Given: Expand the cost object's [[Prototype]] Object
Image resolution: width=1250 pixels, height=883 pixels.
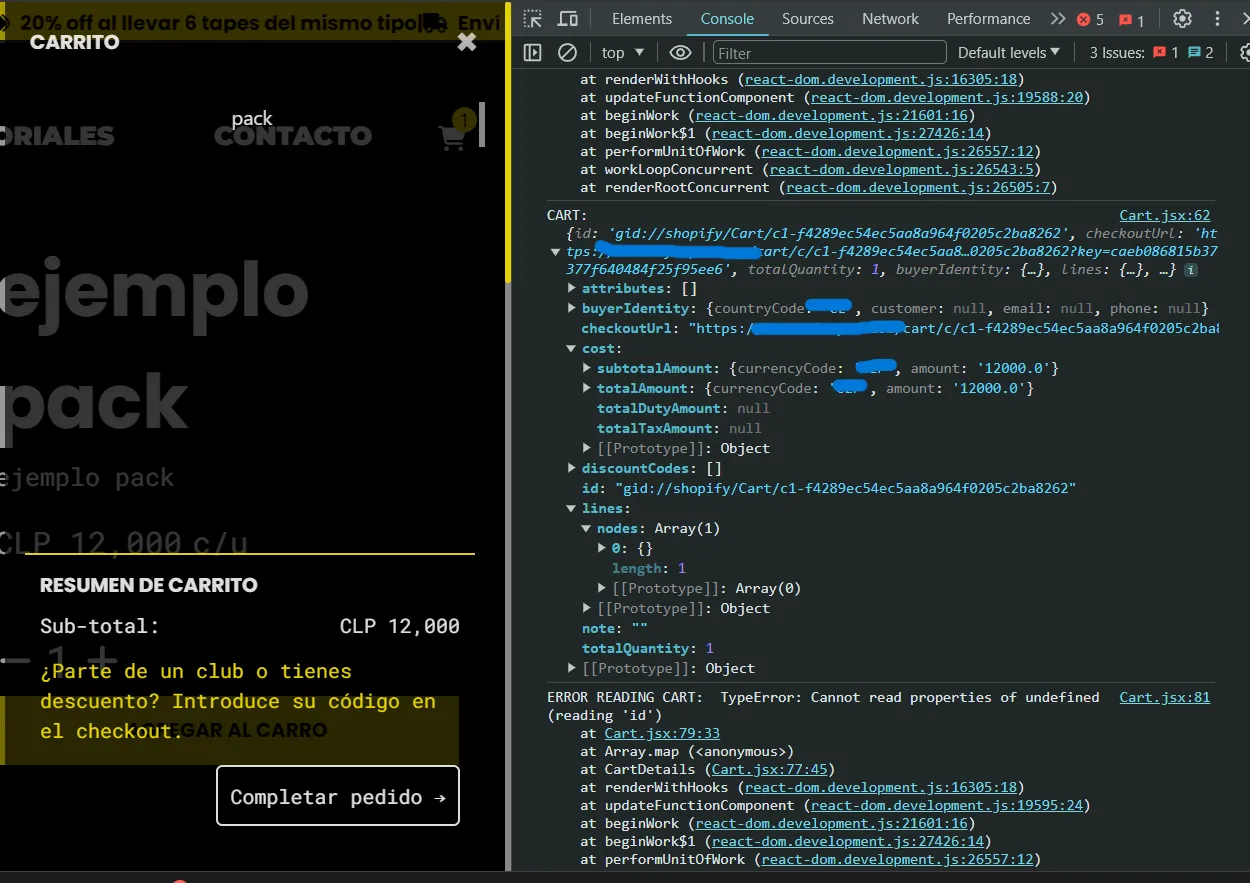Looking at the screenshot, I should (587, 449).
